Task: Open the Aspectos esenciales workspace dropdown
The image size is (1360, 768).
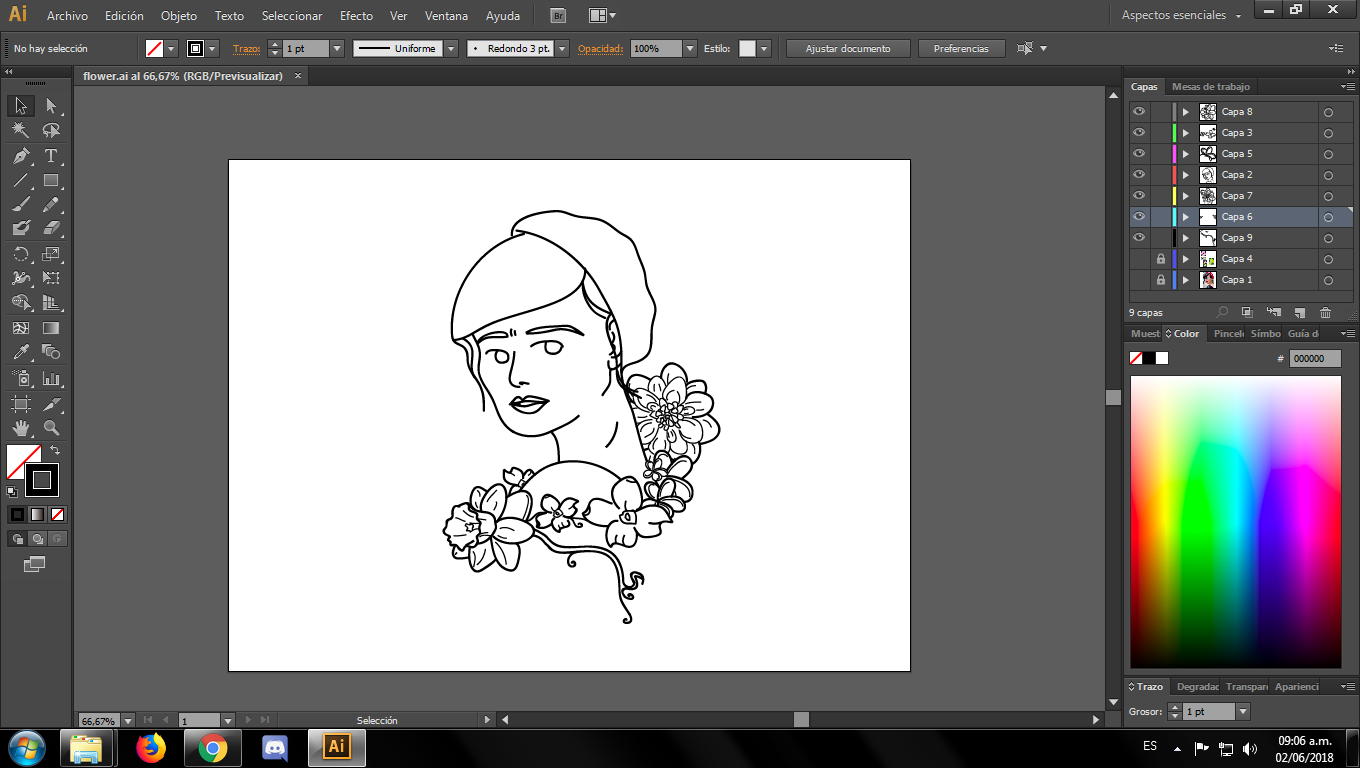Action: 1180,16
